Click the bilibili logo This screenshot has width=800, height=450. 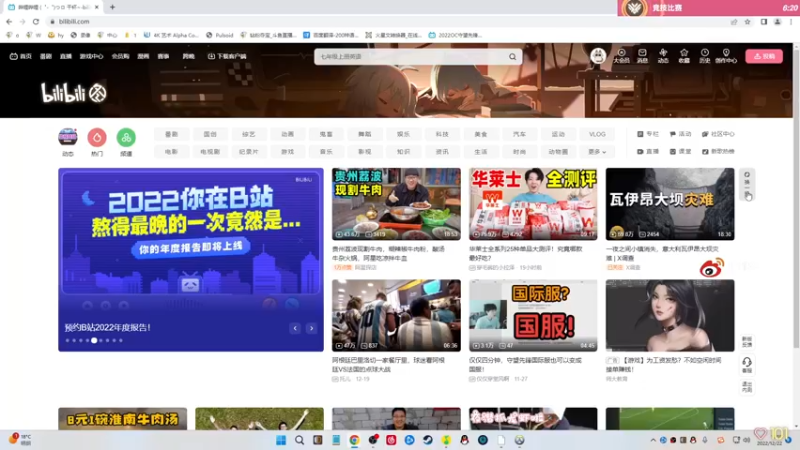click(73, 93)
